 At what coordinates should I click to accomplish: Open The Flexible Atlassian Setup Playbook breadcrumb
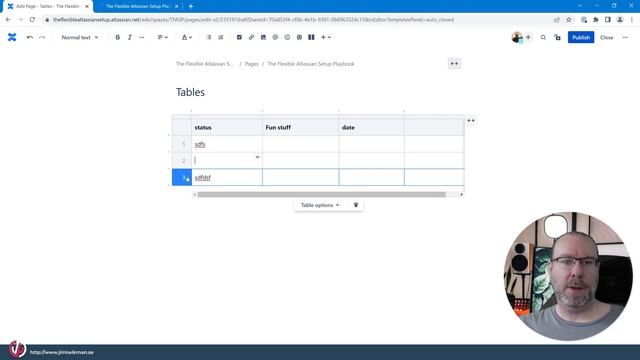[x=311, y=64]
